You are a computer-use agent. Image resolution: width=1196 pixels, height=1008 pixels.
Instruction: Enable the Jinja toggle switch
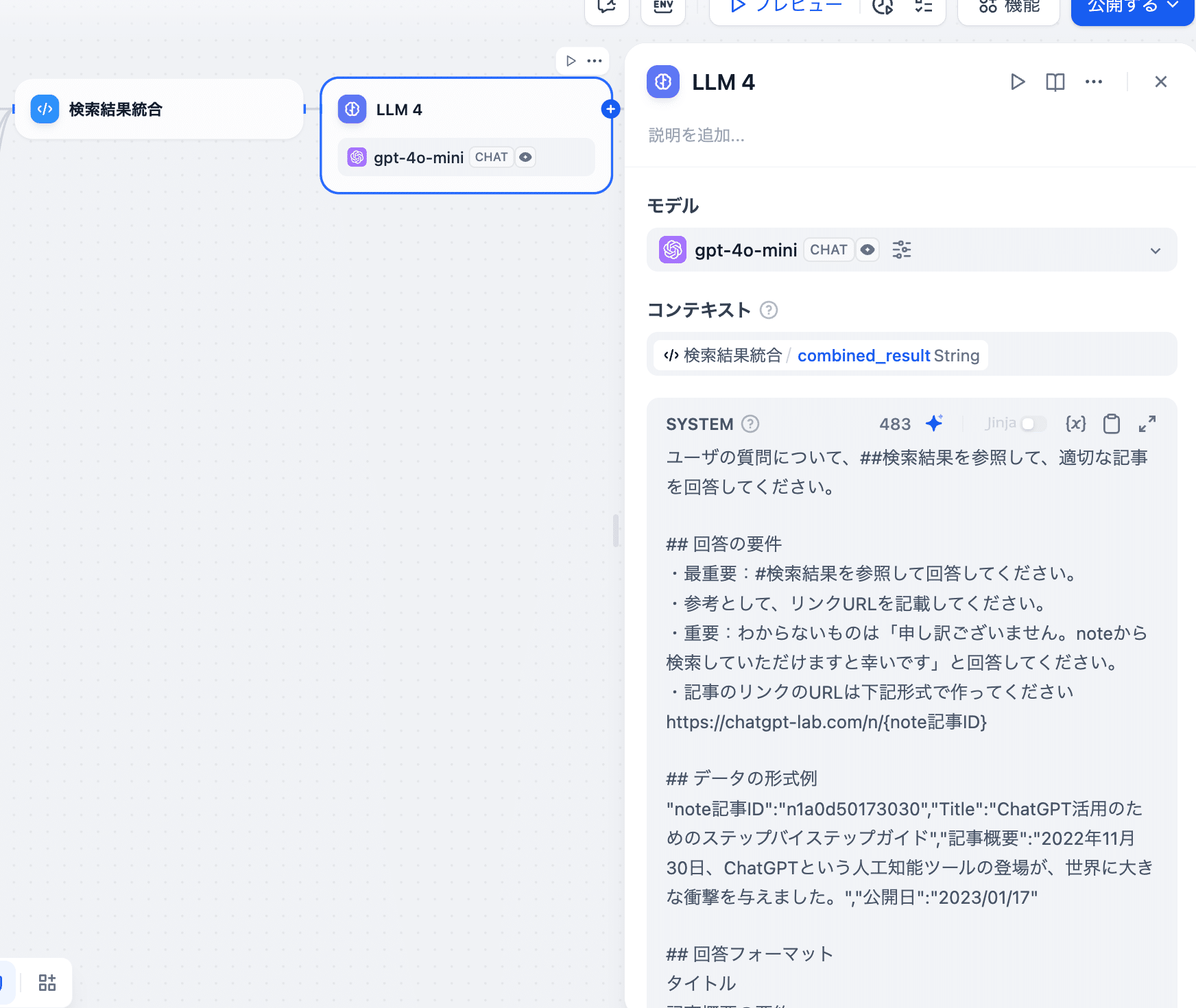pos(1033,424)
